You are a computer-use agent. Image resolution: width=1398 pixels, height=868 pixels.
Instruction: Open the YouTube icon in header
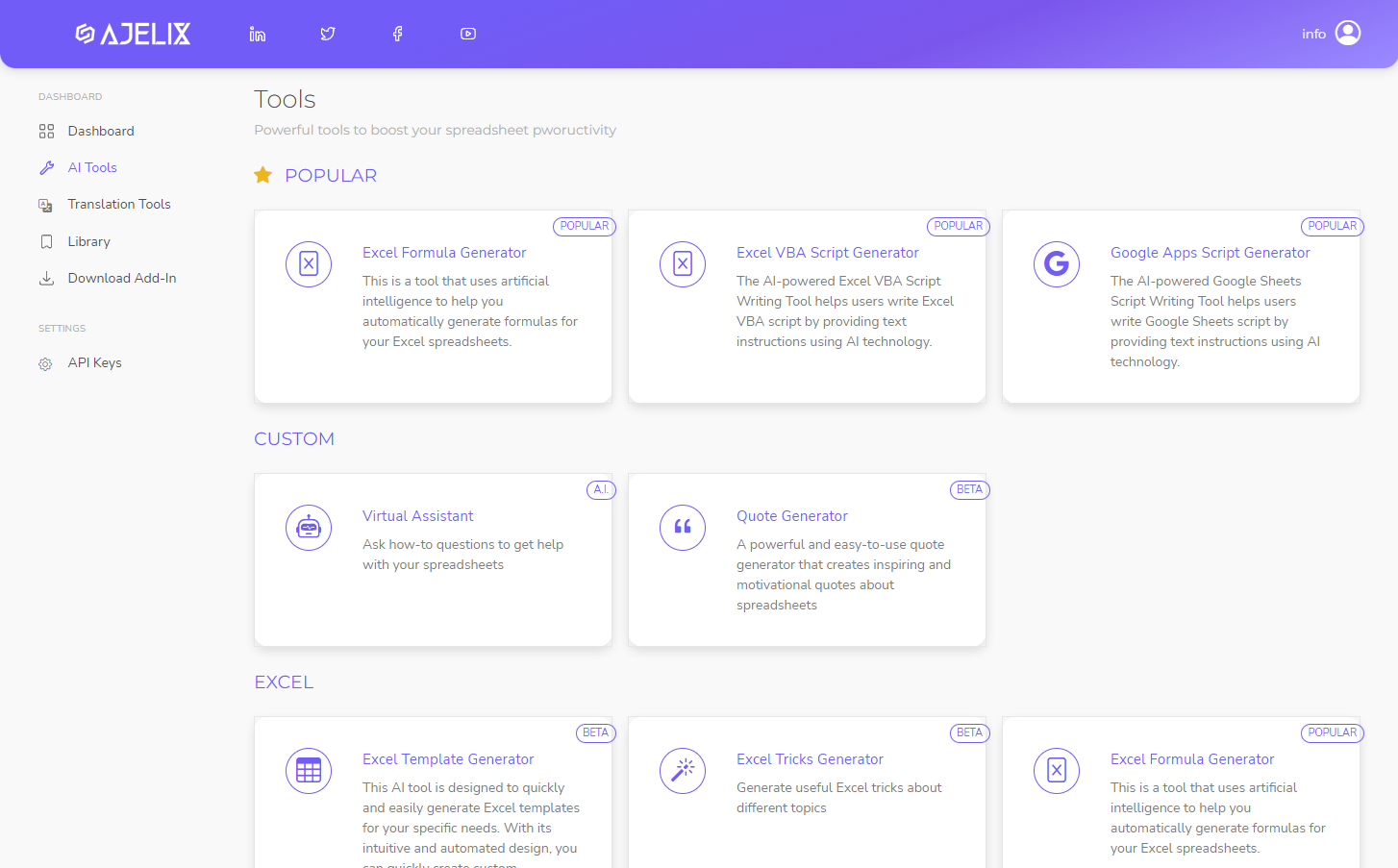468,34
